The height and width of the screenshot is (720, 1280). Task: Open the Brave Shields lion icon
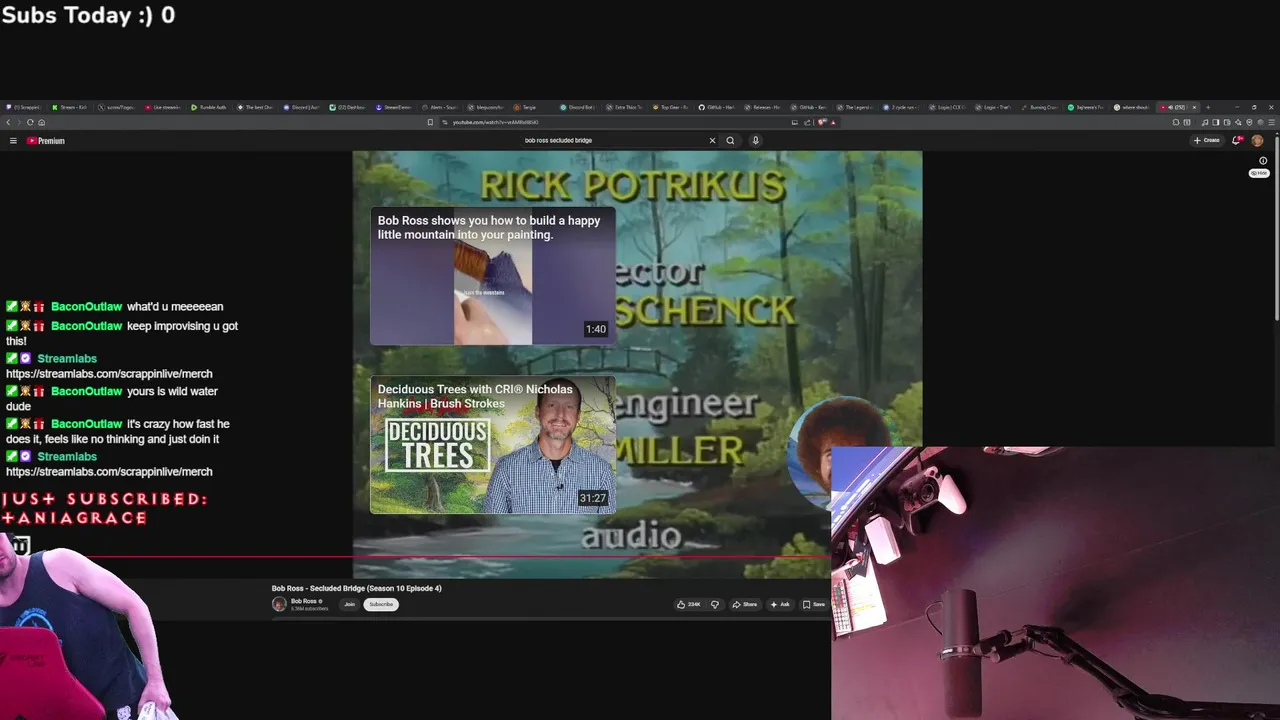[x=821, y=122]
